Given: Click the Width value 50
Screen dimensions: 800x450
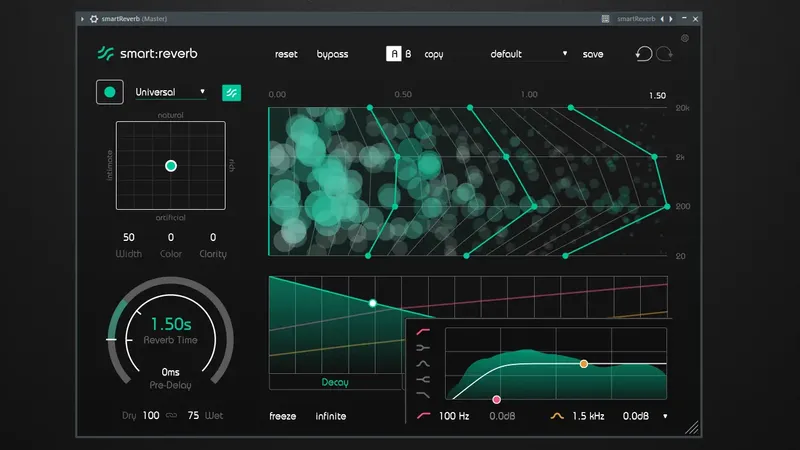Looking at the screenshot, I should coord(129,237).
